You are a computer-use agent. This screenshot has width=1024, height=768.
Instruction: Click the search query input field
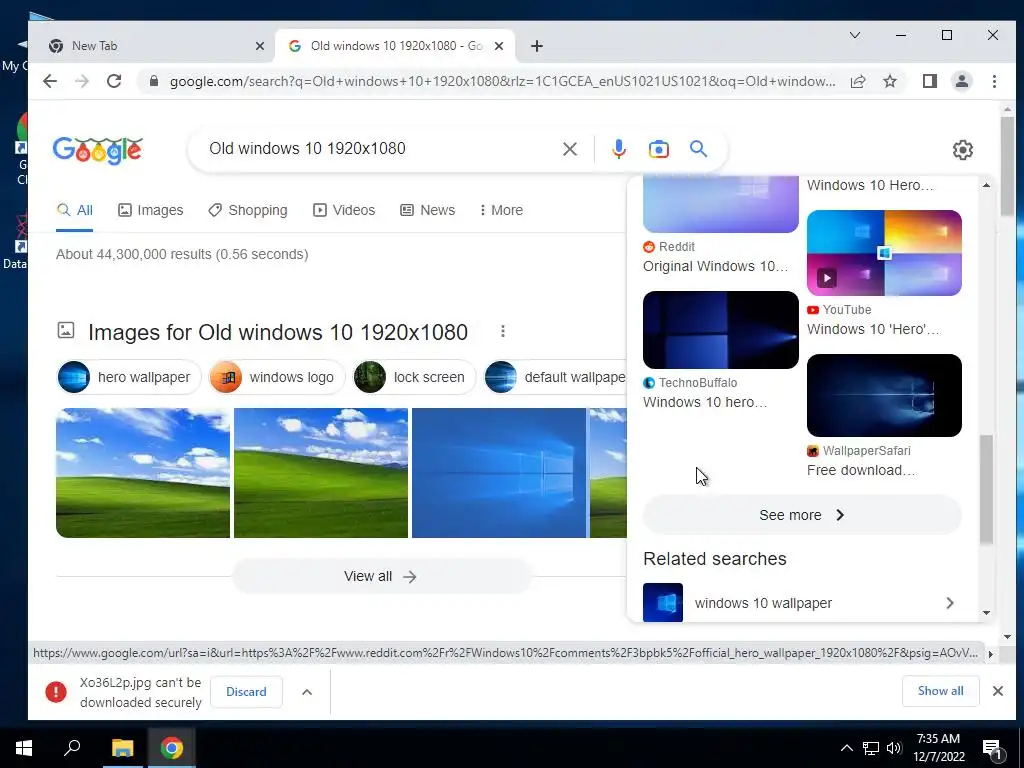click(379, 149)
